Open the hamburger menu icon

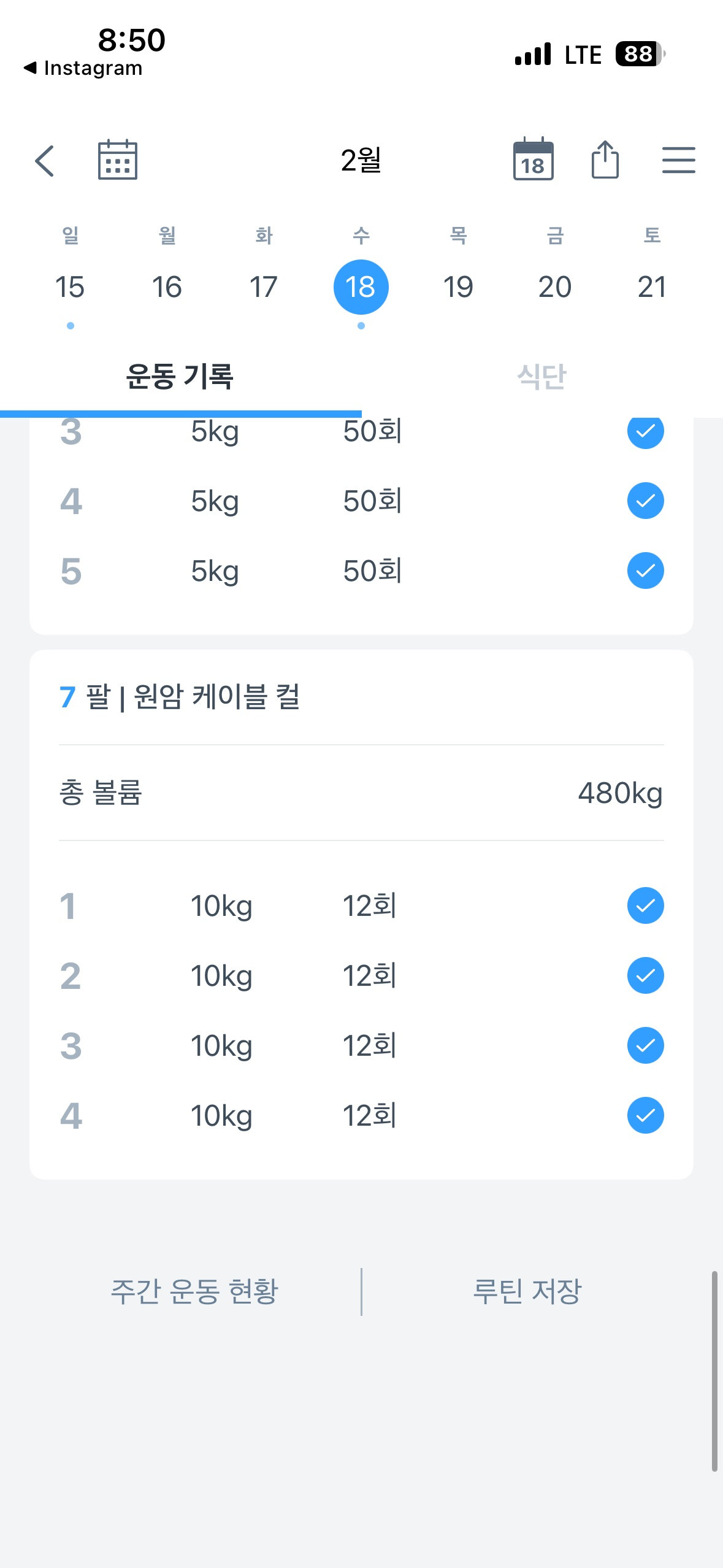click(678, 160)
